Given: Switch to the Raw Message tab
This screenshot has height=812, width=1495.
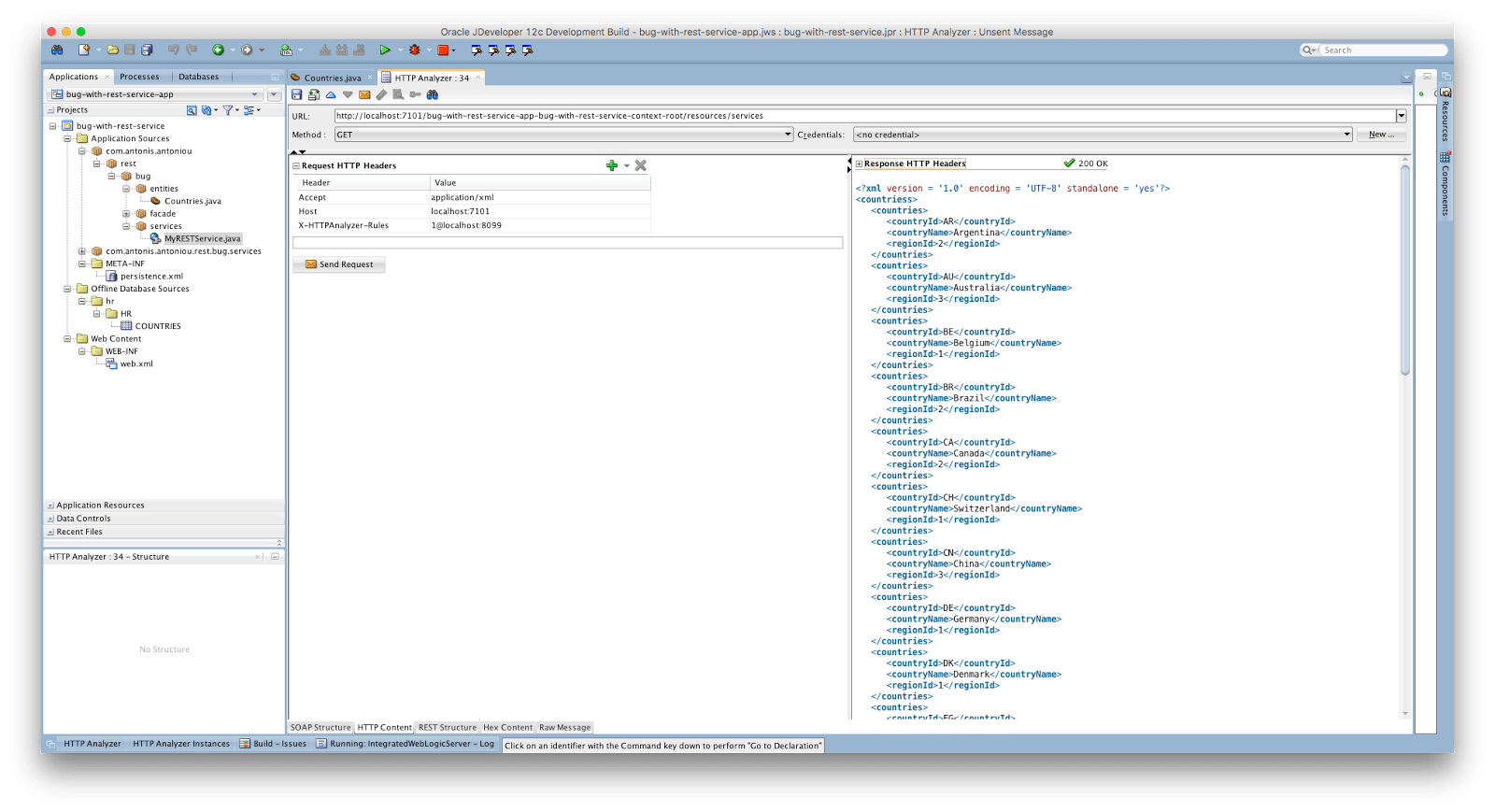Looking at the screenshot, I should tap(565, 727).
